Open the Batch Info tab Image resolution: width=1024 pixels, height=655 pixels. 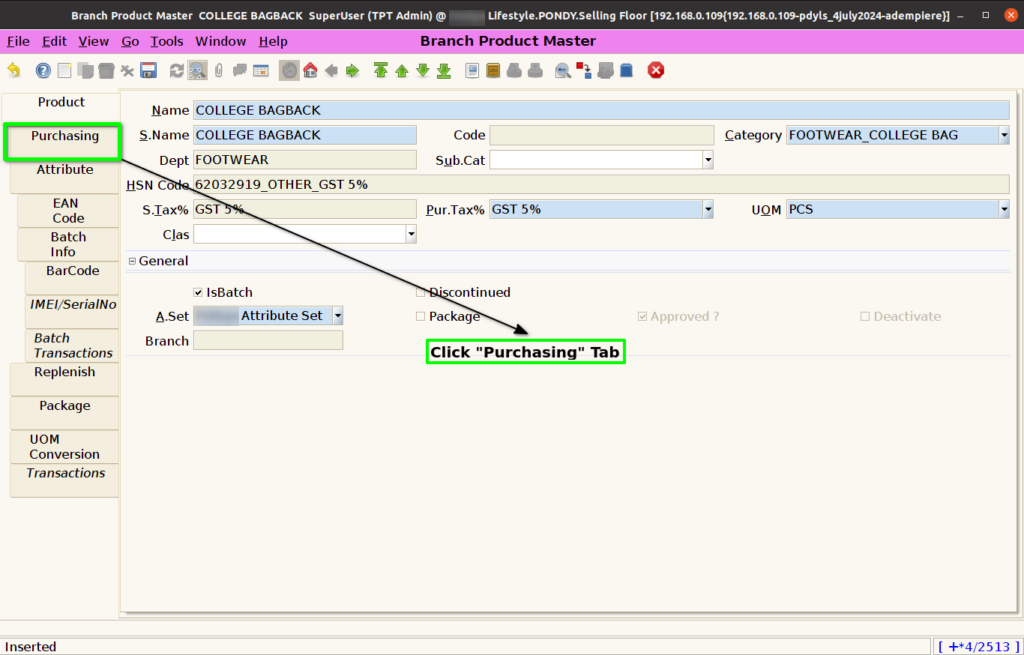pos(68,244)
